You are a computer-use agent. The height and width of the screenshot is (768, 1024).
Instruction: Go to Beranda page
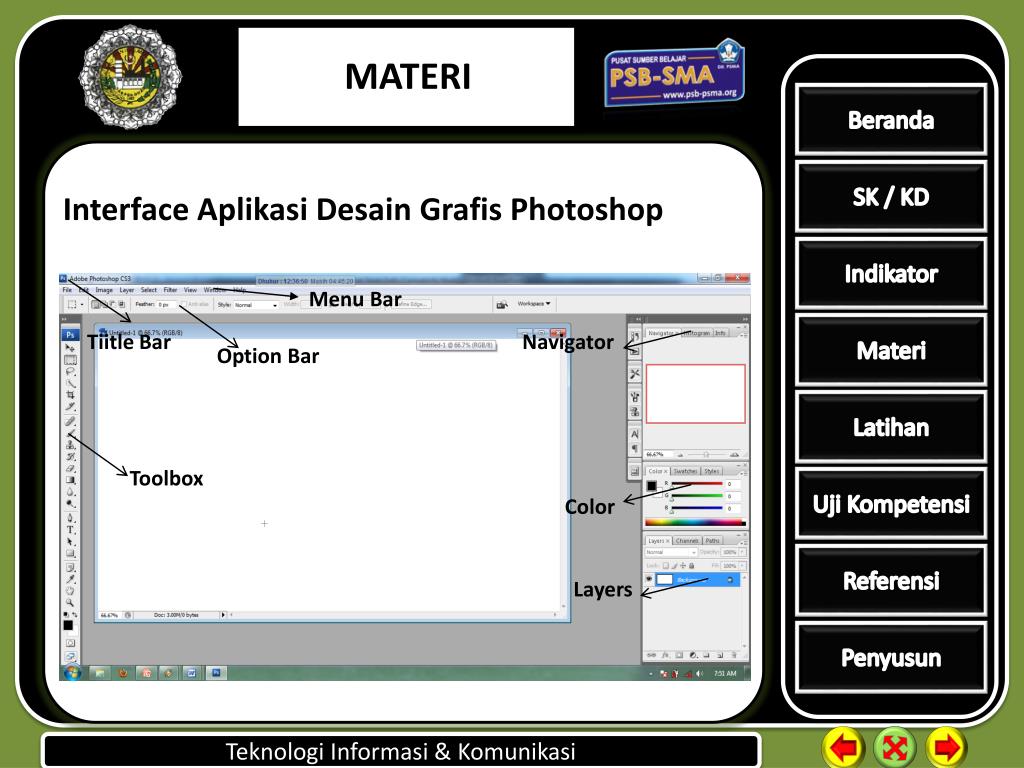tap(891, 120)
